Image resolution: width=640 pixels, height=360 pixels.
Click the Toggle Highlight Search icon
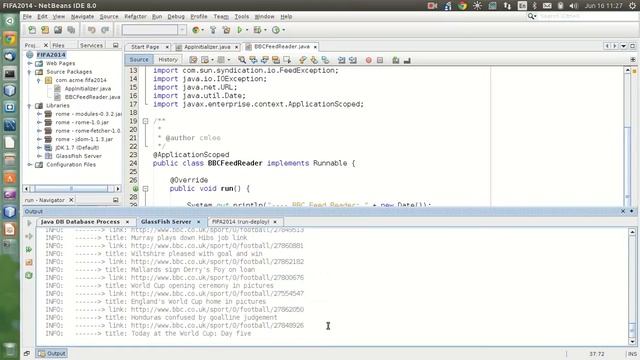[276, 60]
